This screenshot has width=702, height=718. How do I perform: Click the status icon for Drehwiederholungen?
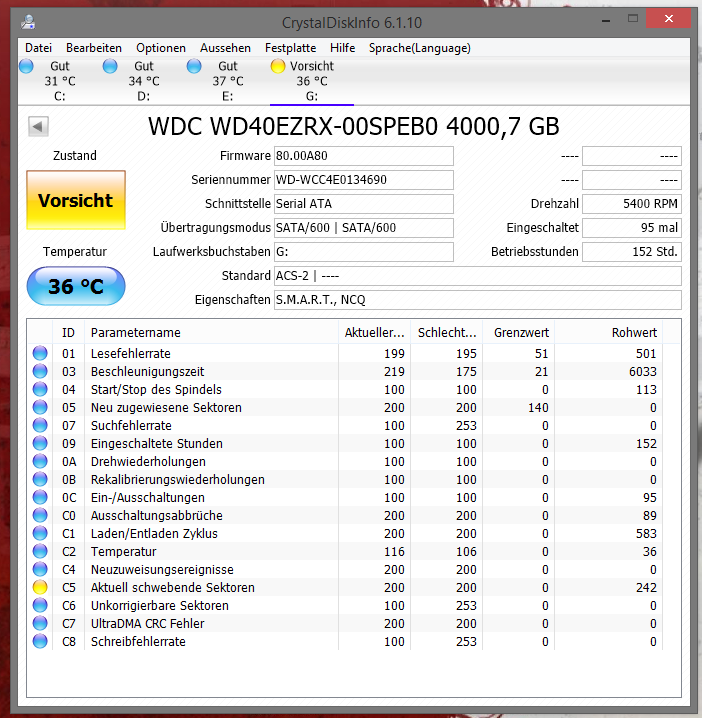(x=40, y=461)
